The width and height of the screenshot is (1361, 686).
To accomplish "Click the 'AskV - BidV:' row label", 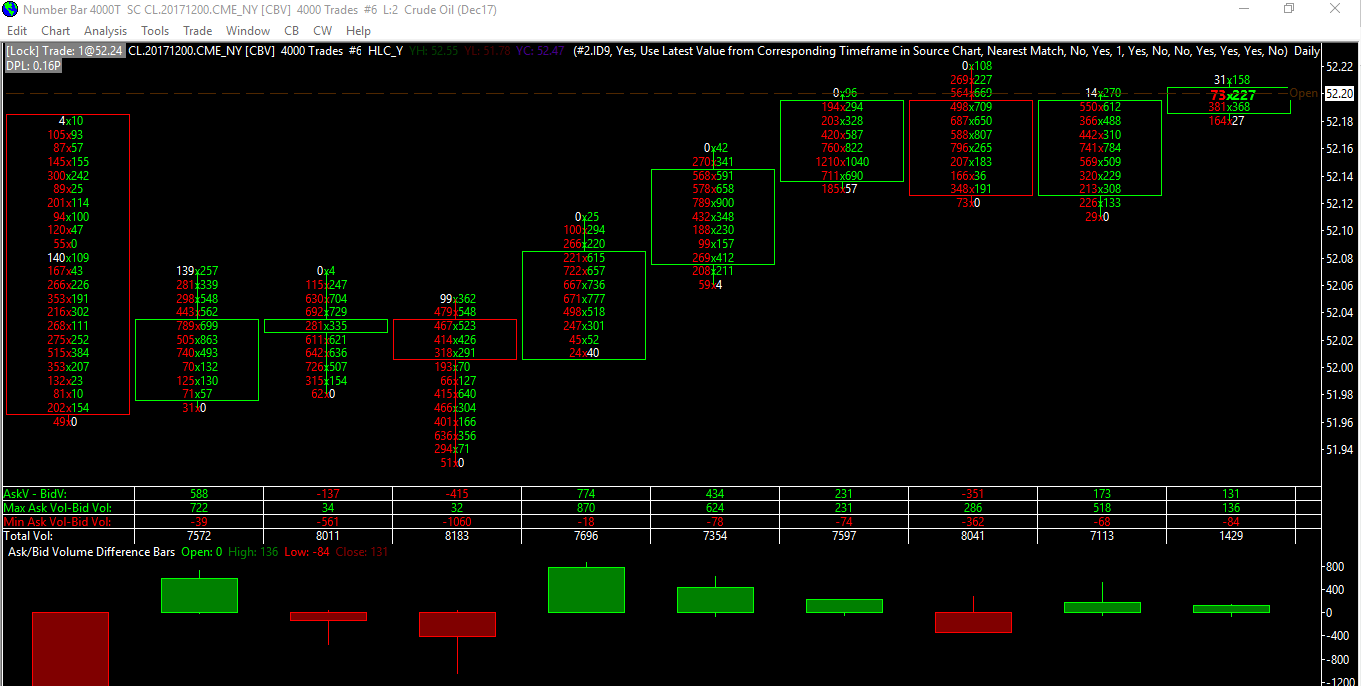I will click(34, 493).
